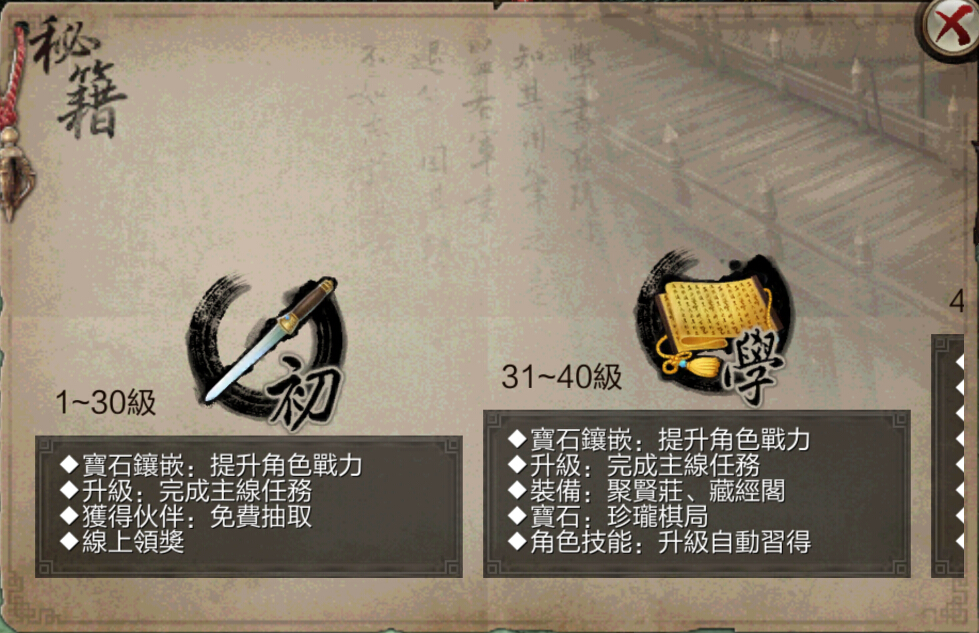
Task: Open 升級：完成主線任務 in 31~40級 panel
Action: 634,466
